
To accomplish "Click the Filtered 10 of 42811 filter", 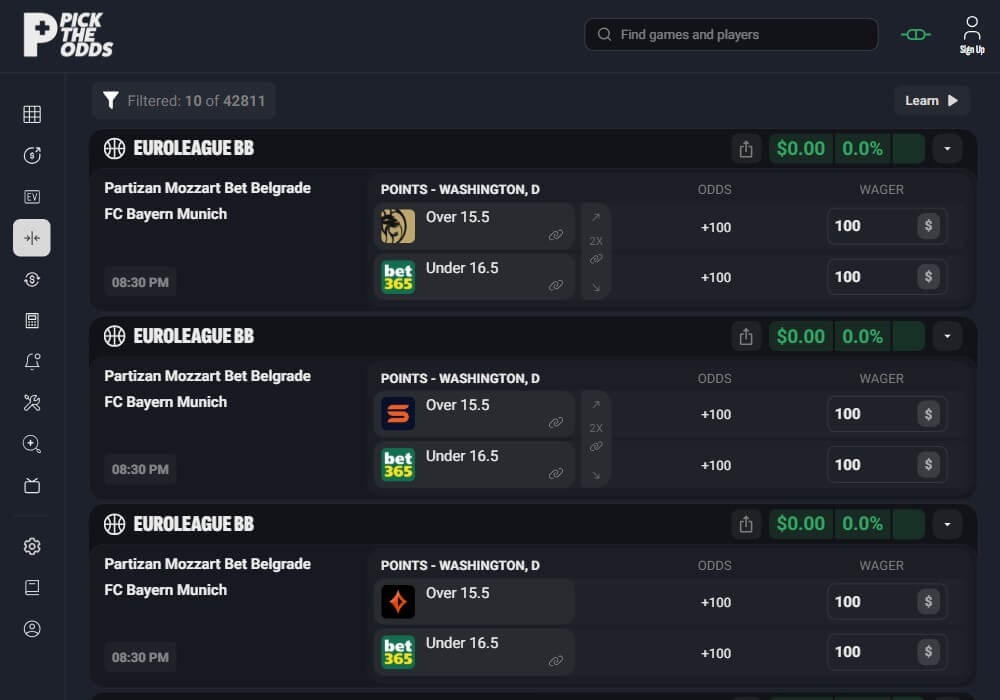I will [183, 100].
